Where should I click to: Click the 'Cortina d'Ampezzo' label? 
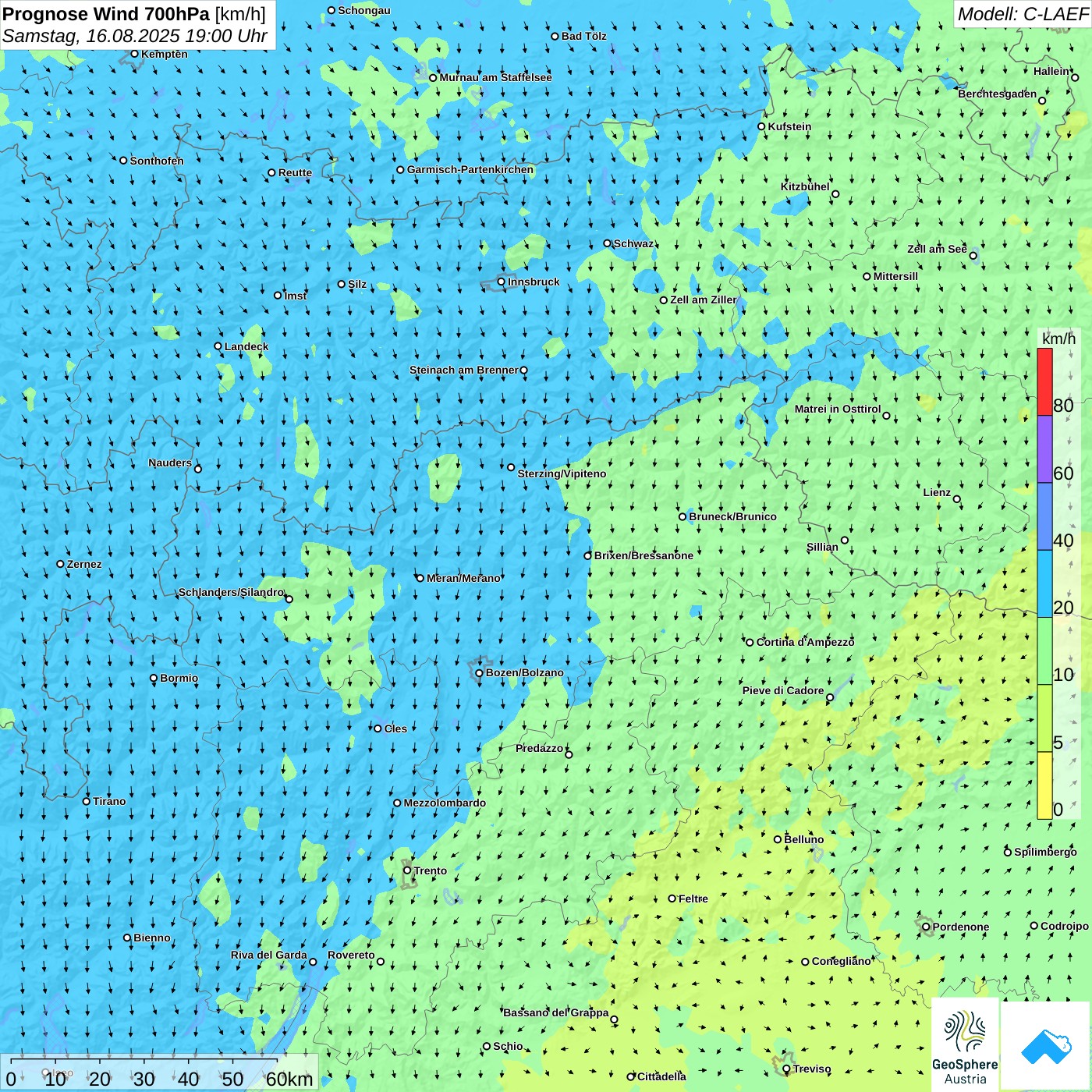pyautogui.click(x=805, y=642)
